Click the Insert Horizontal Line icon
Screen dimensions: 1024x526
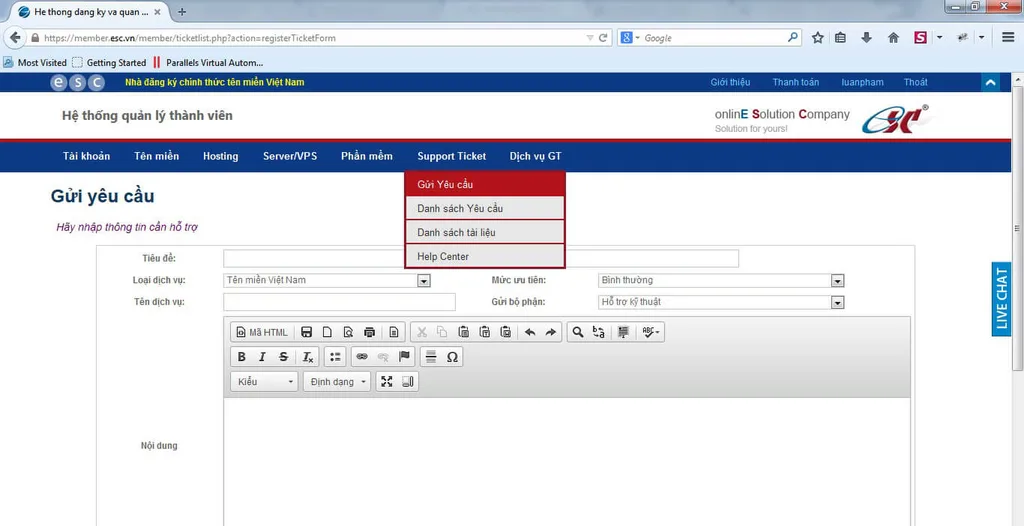430,357
